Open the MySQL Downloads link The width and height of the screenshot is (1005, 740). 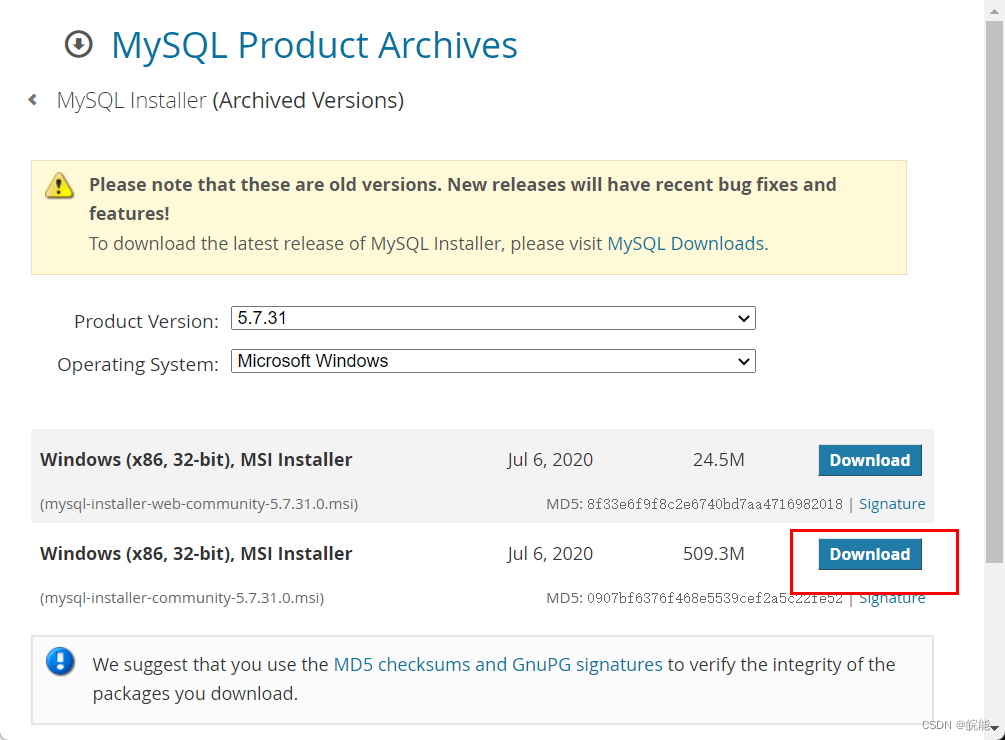(x=685, y=243)
